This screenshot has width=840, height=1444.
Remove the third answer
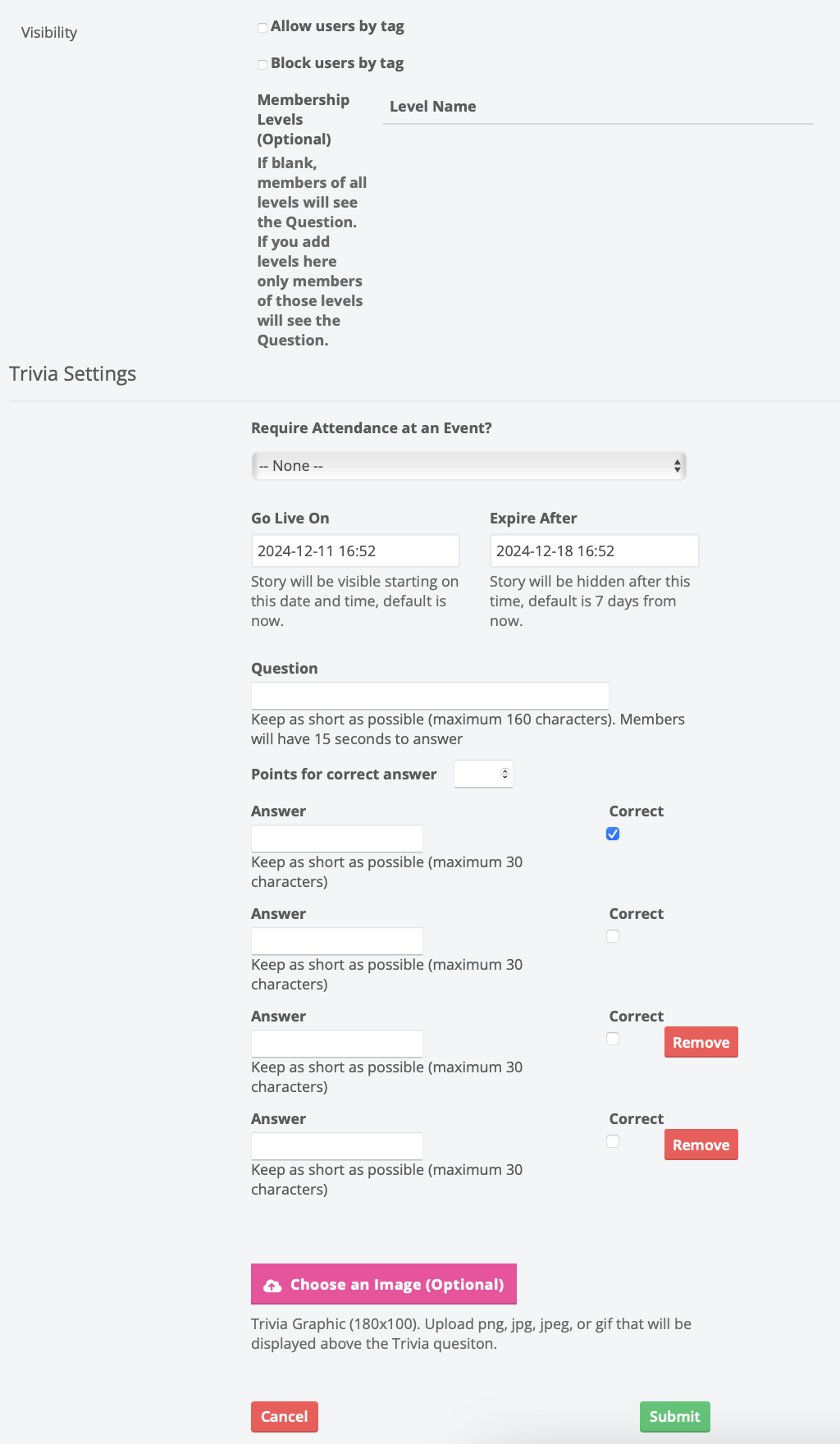(701, 1043)
